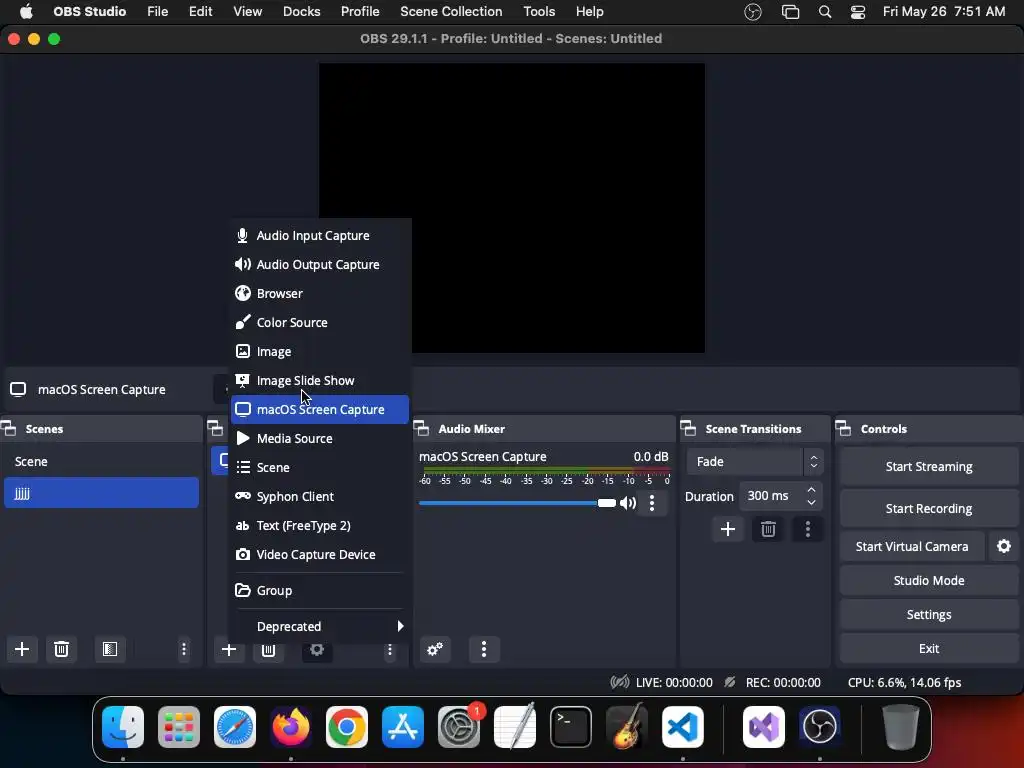Select Scene entry in source menu
The height and width of the screenshot is (768, 1024).
(x=320, y=468)
